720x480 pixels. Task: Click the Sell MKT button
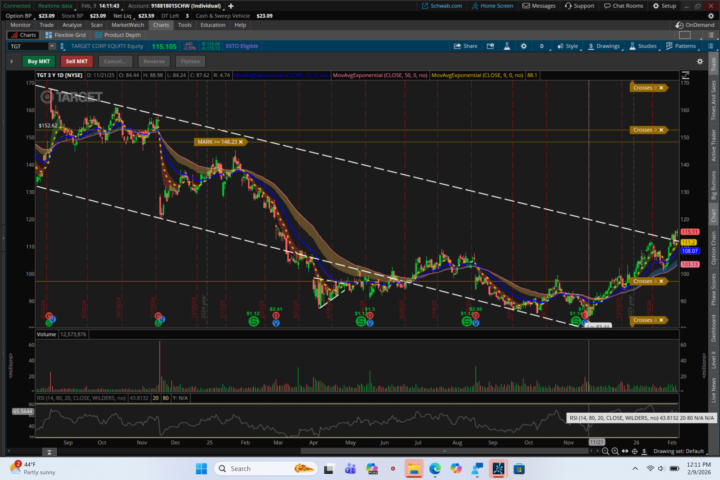77,61
